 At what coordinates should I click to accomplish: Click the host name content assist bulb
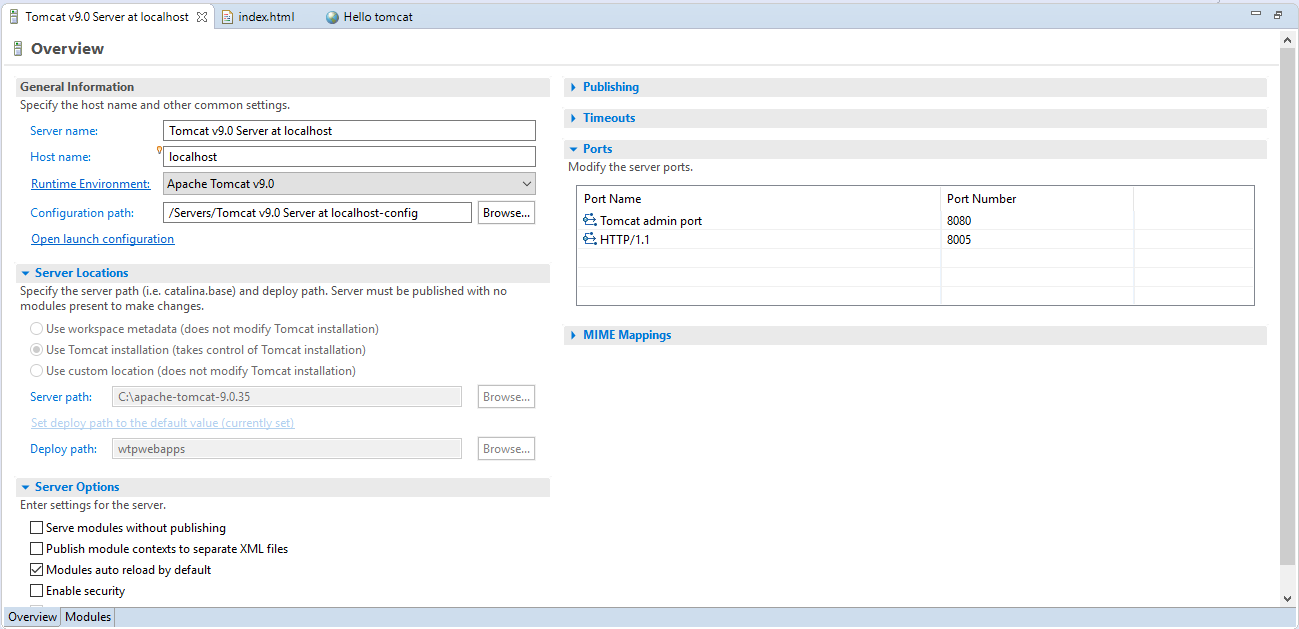coord(160,150)
